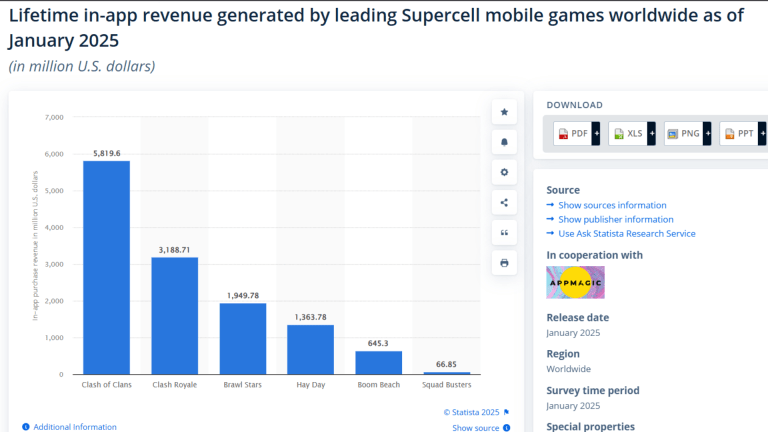The width and height of the screenshot is (768, 432).
Task: Click Use Ask Statista Research Service
Action: point(626,234)
